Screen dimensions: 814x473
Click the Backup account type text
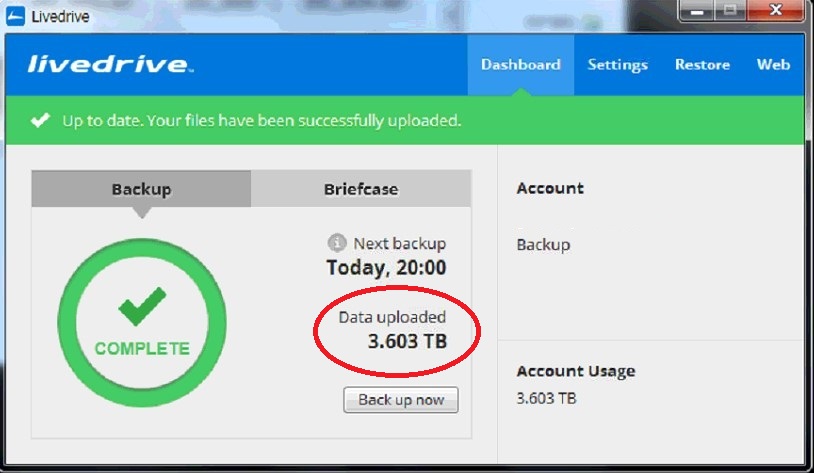(543, 245)
